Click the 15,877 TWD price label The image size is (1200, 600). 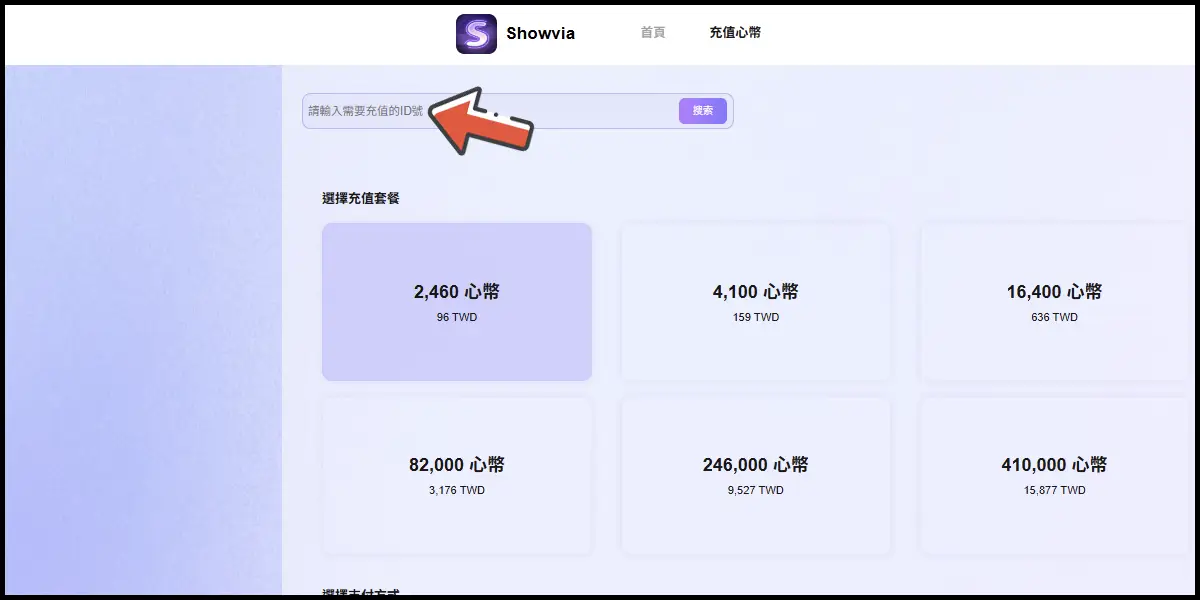click(1054, 490)
